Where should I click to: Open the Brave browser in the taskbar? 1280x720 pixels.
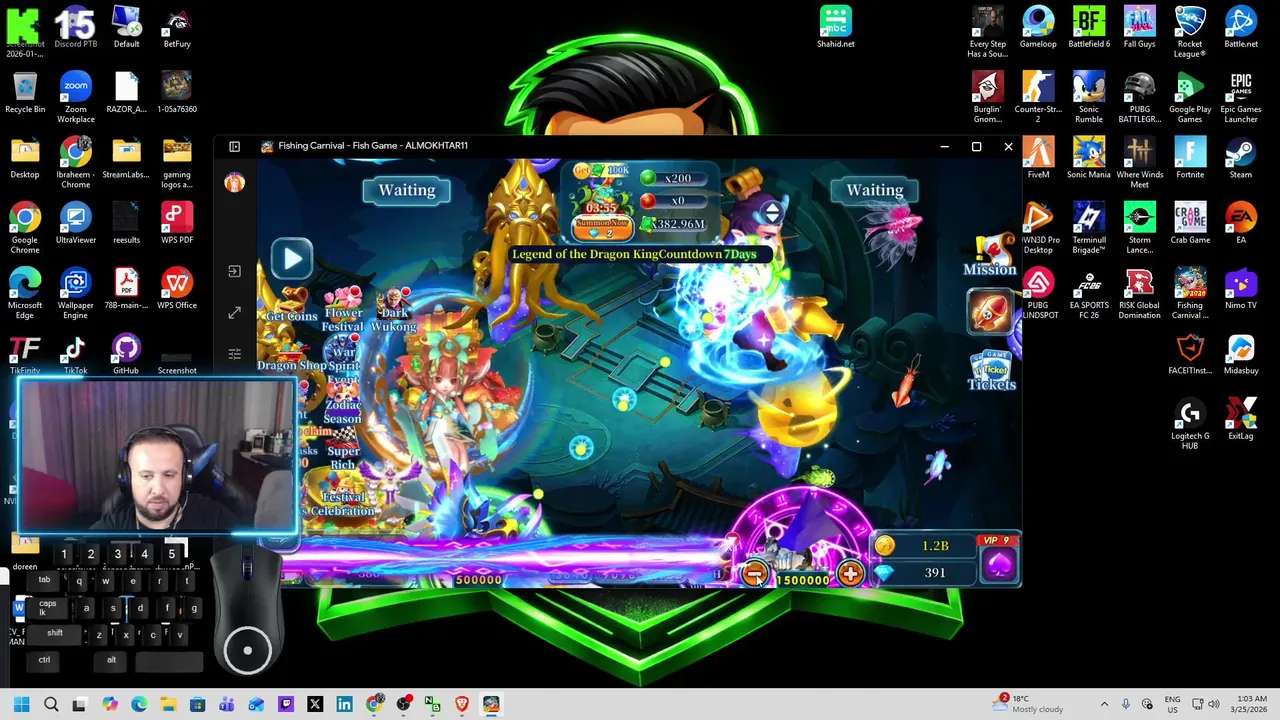pyautogui.click(x=462, y=704)
